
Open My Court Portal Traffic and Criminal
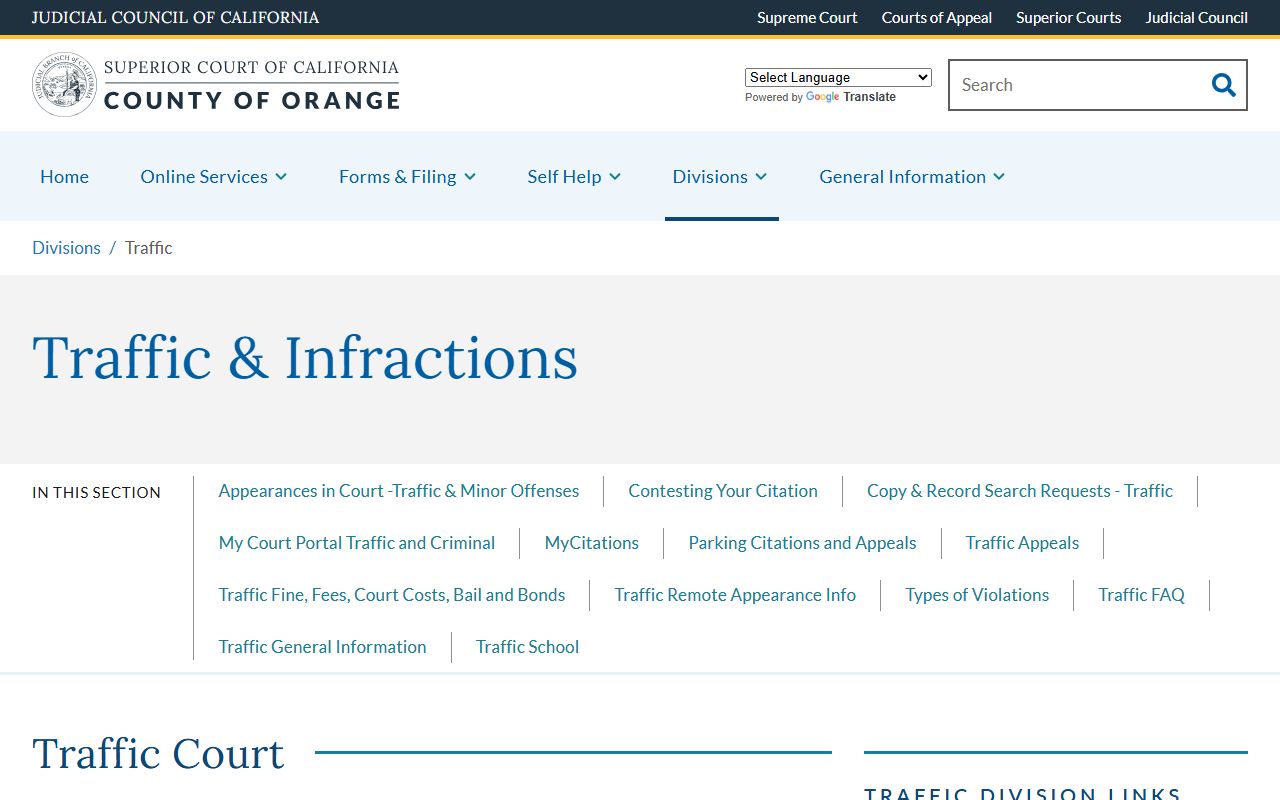click(357, 543)
